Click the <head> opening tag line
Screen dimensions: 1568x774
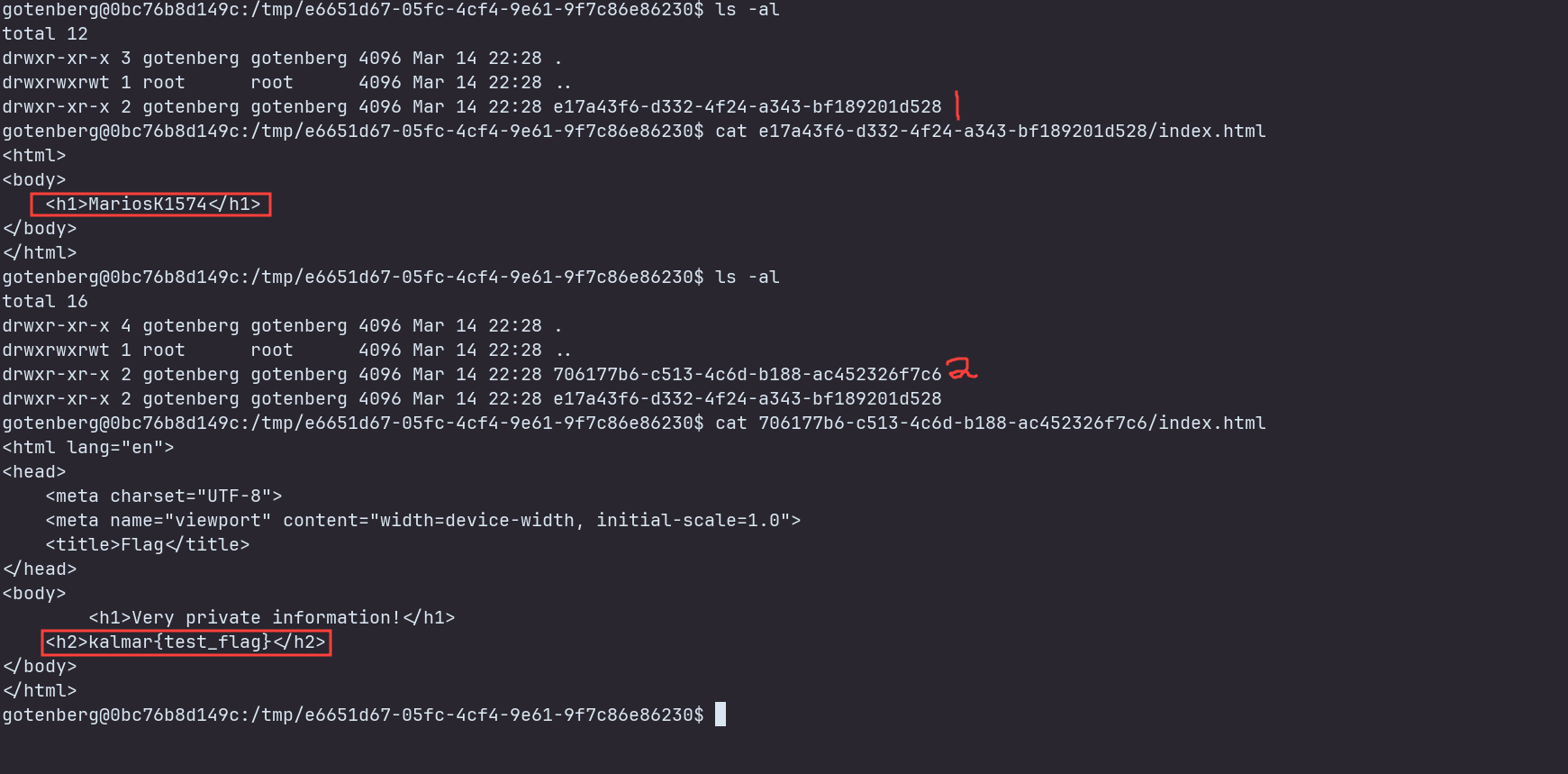34,472
